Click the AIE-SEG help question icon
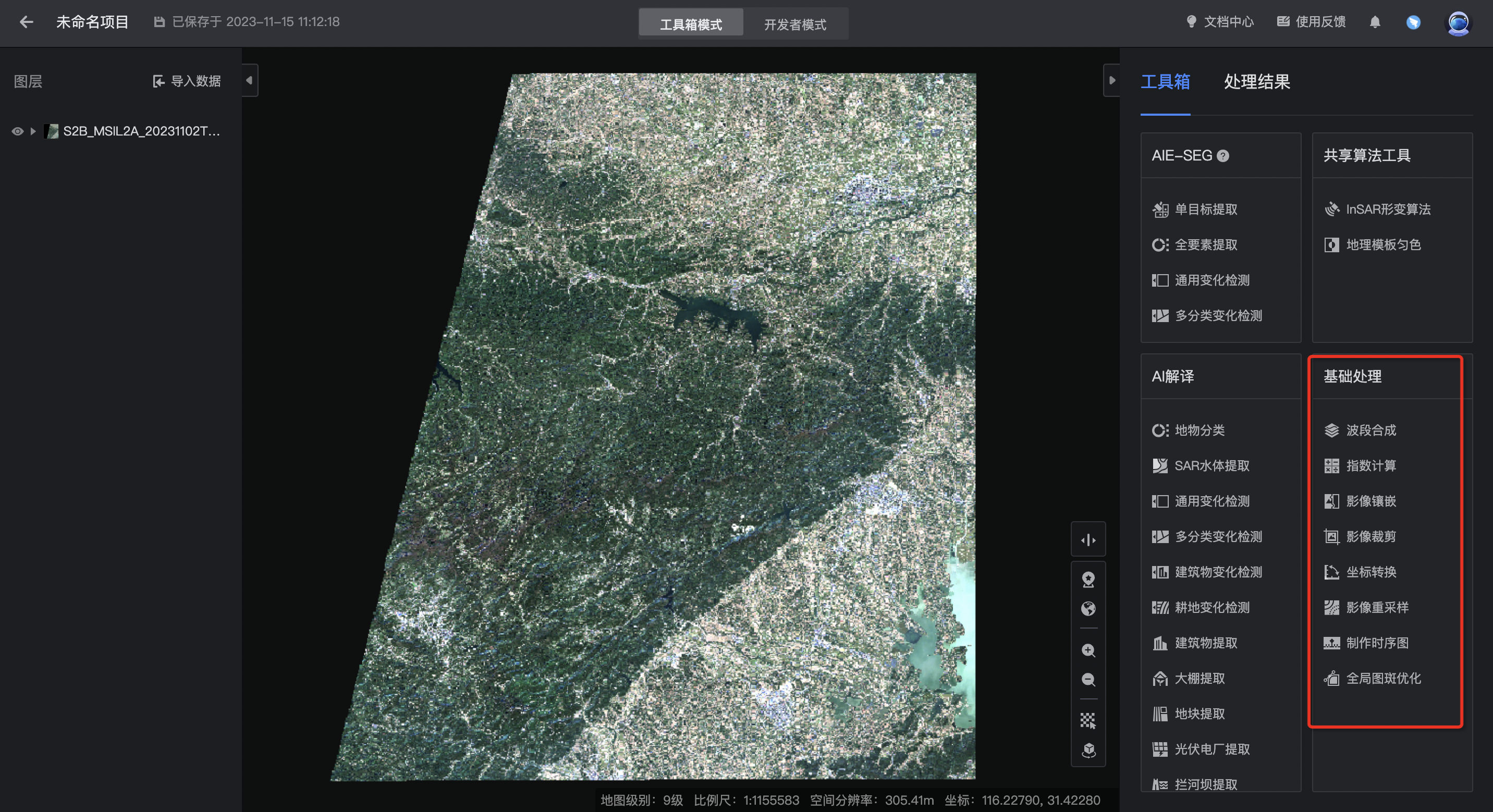Screen dimensions: 1493x812 click(x=1223, y=156)
